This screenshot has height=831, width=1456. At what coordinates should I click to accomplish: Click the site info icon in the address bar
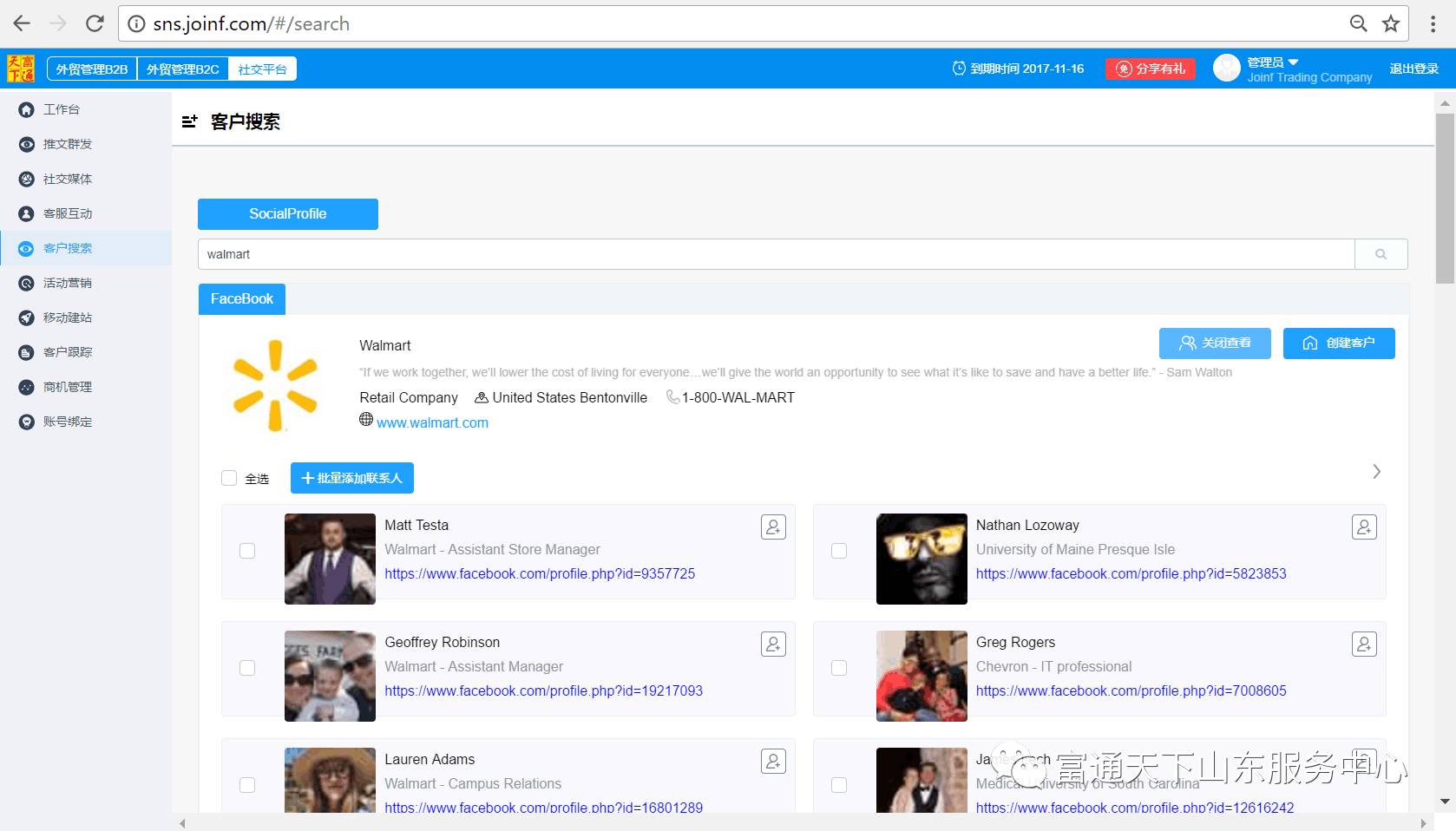tap(136, 23)
